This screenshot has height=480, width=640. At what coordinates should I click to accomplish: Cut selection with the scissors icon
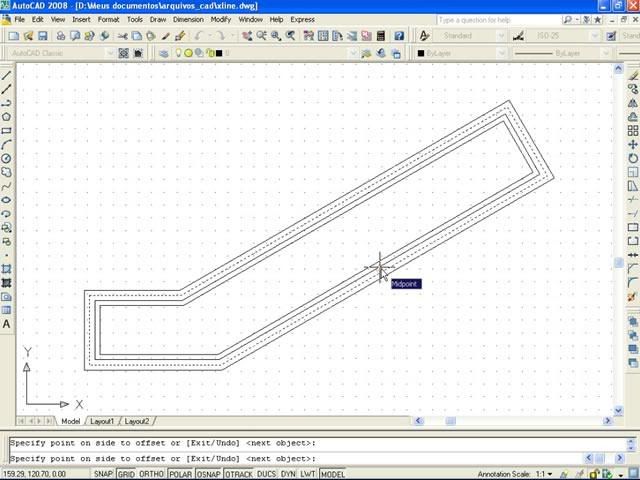point(122,36)
